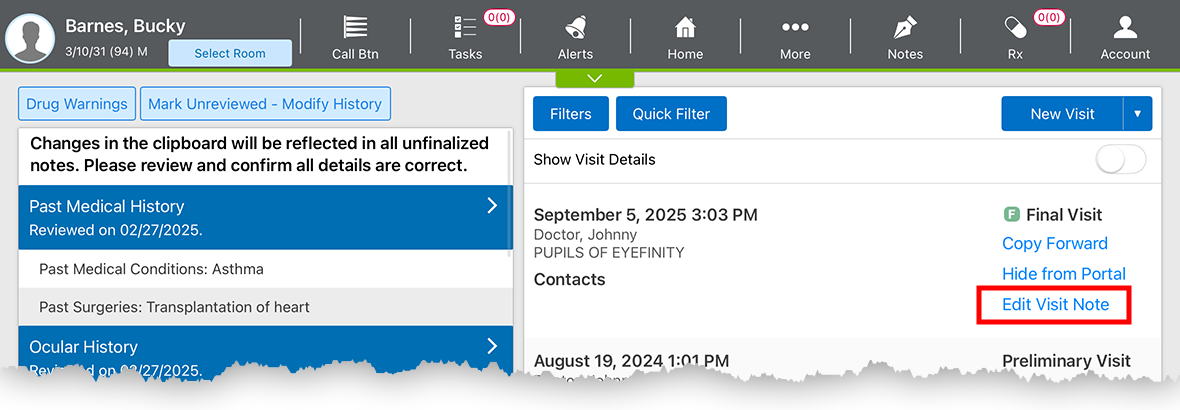Expand the green chevron tab under toolbar
The image size is (1180, 410).
595,78
